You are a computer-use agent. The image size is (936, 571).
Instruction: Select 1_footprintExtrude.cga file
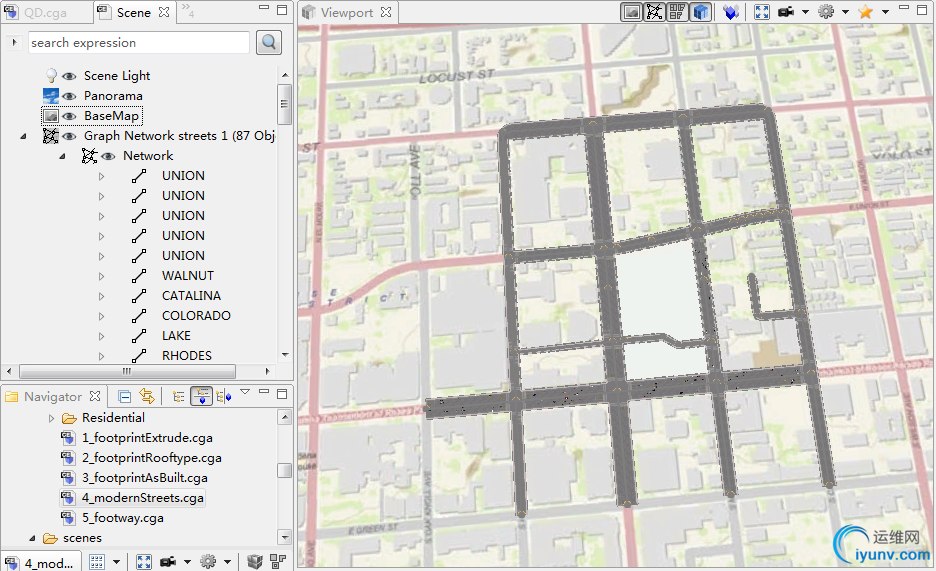tap(147, 438)
